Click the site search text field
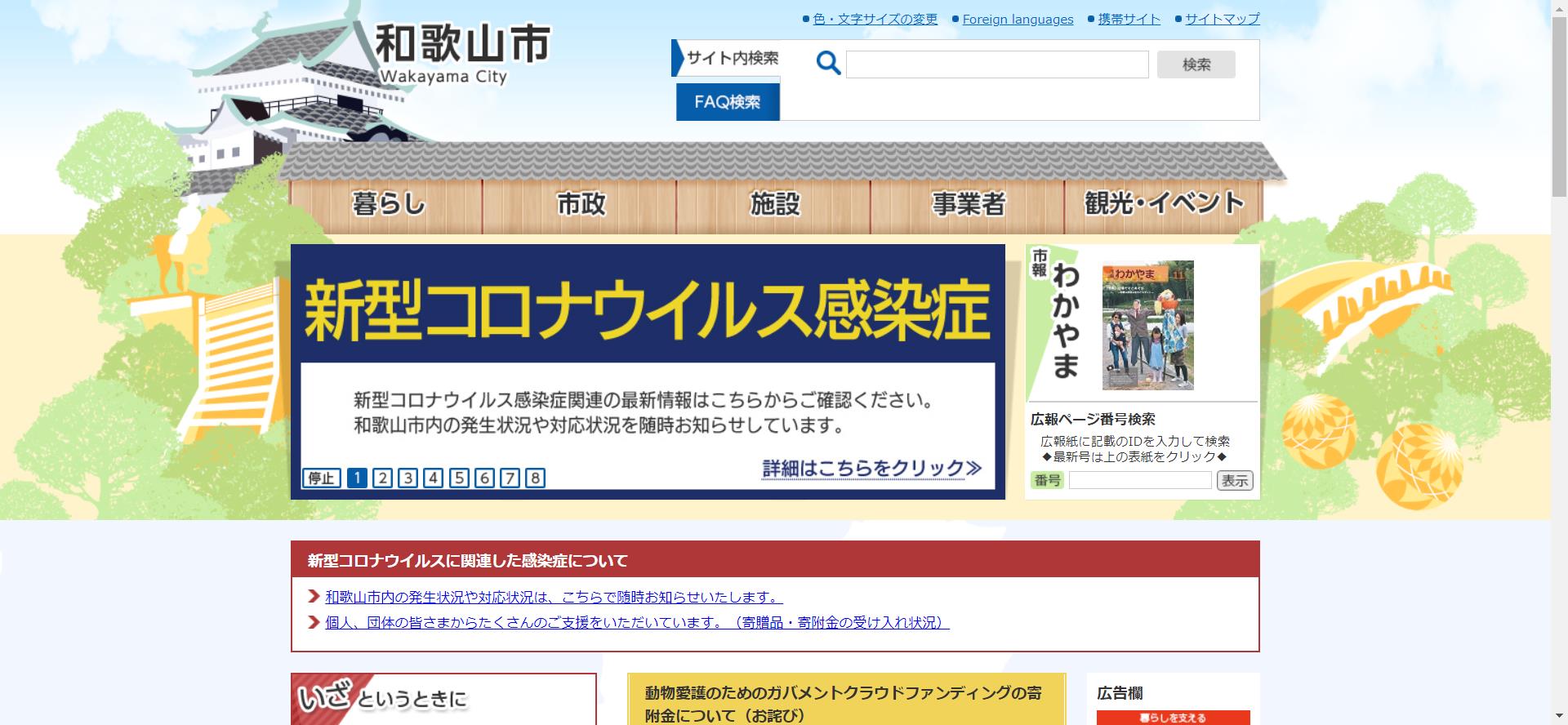Image resolution: width=1568 pixels, height=725 pixels. tap(997, 64)
